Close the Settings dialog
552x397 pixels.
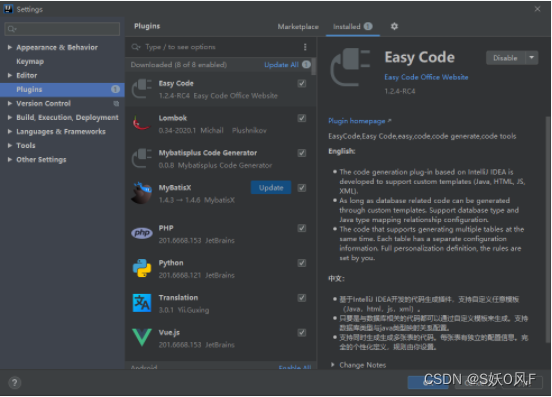click(x=537, y=9)
